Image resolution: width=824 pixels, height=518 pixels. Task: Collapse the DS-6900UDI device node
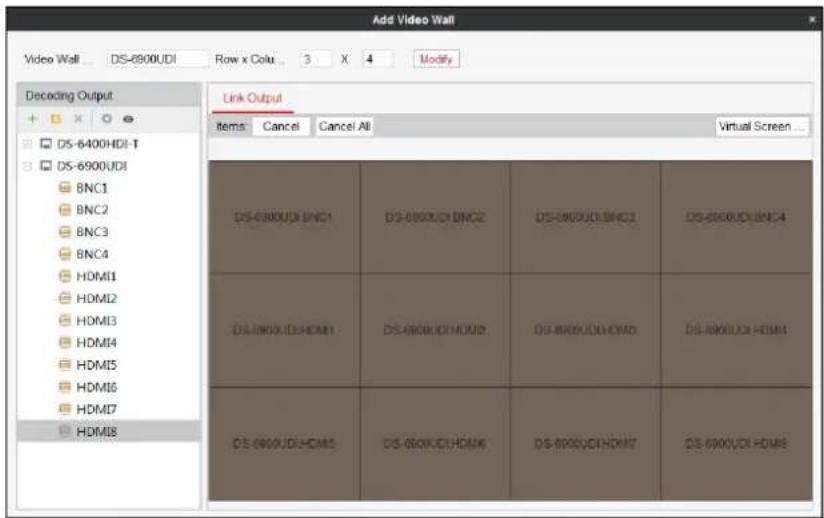click(27, 166)
